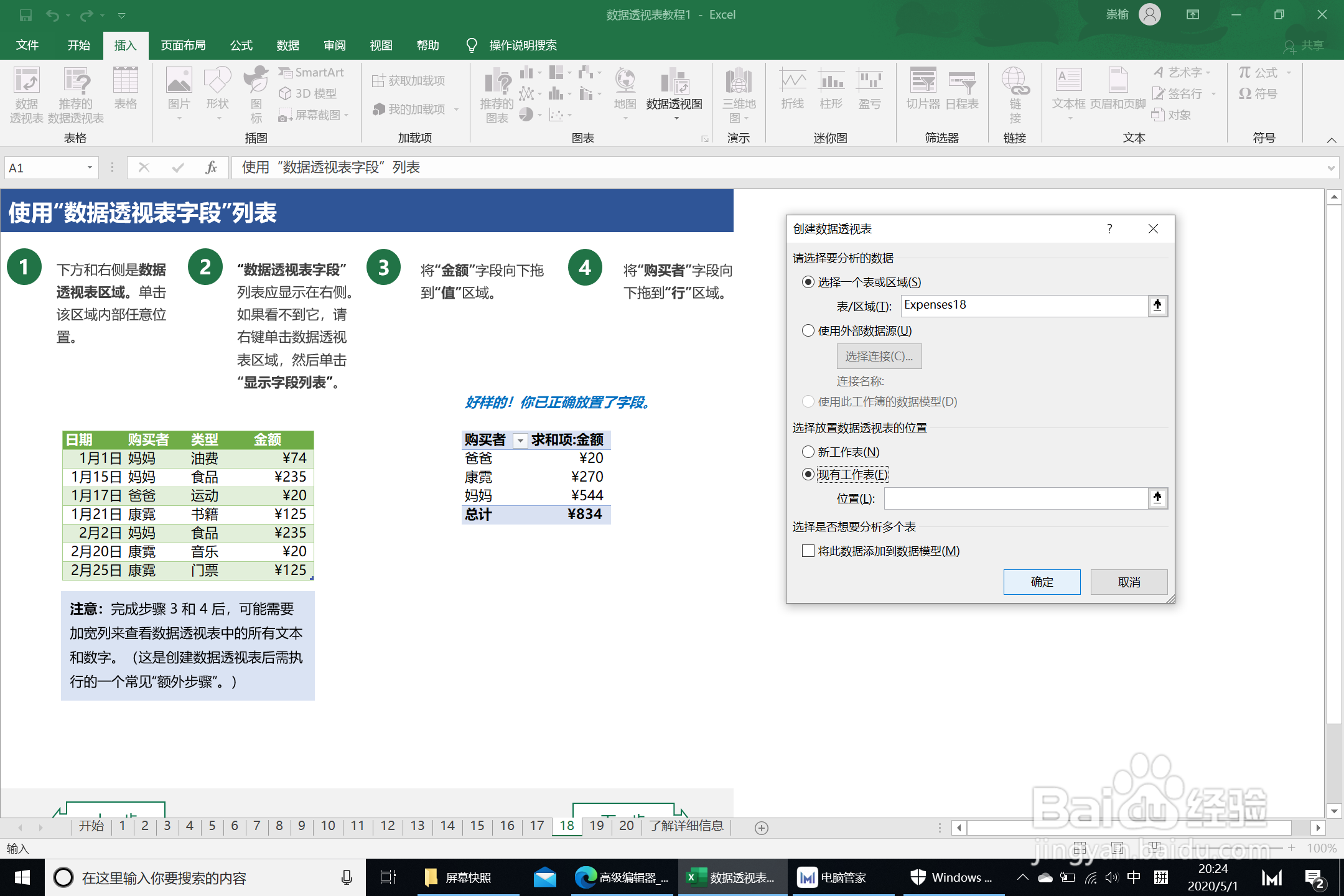Insert a SmartArt graphic
Screen dimensions: 1344x896
coord(311,72)
